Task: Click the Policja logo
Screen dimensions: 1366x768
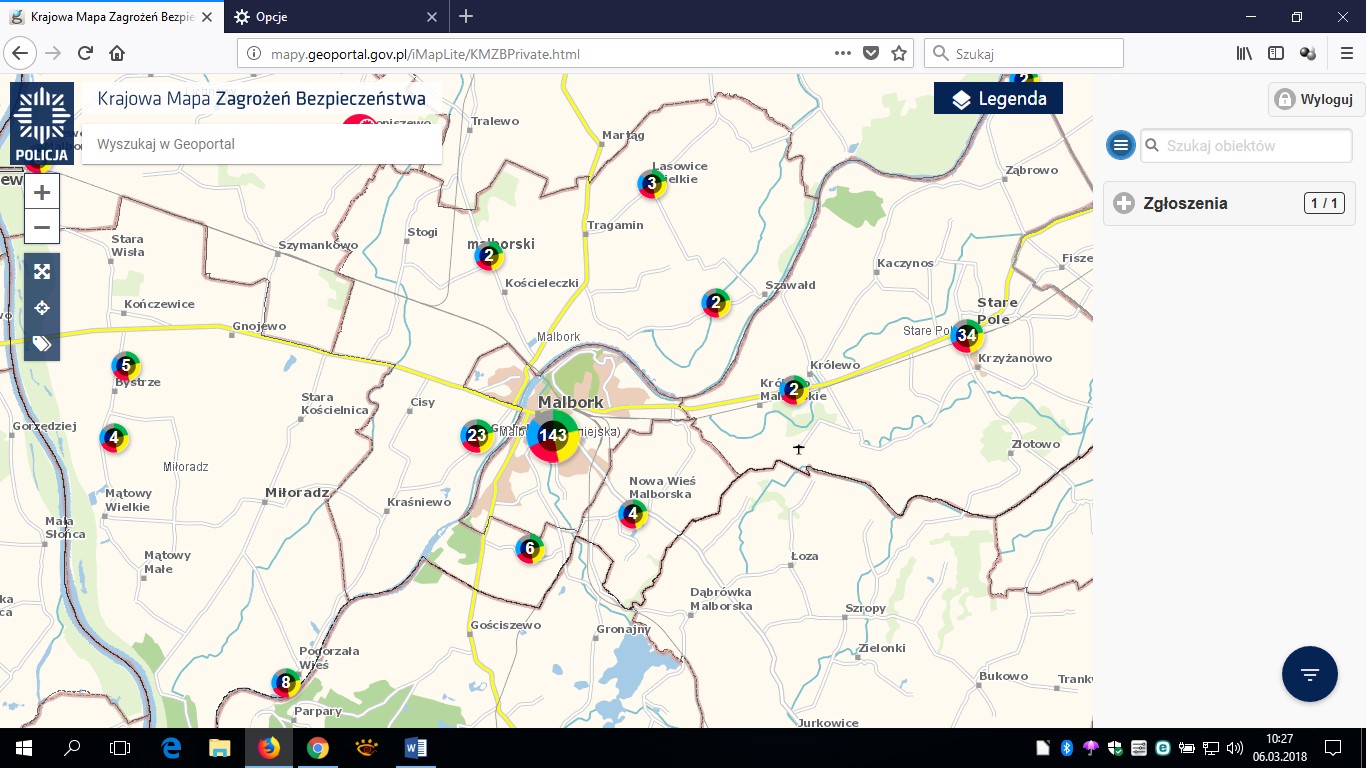Action: tap(42, 124)
